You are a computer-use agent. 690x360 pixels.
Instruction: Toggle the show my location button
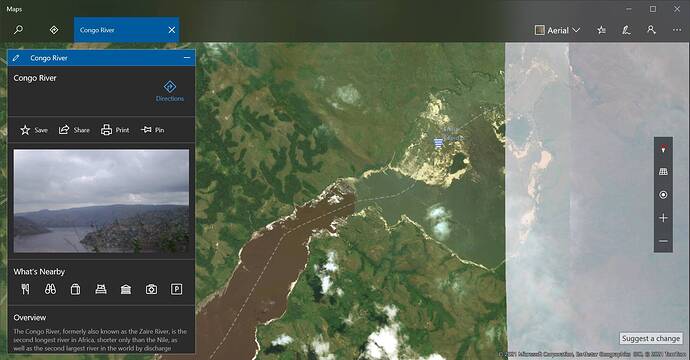point(663,195)
